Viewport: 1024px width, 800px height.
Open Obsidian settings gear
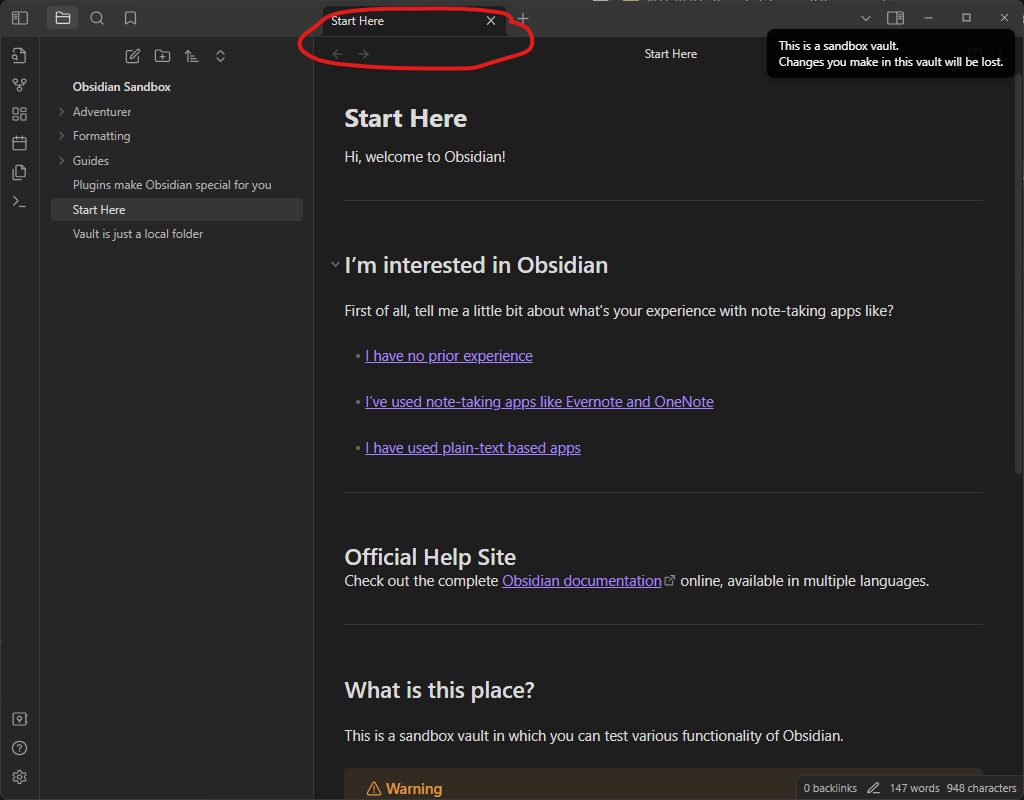[19, 777]
